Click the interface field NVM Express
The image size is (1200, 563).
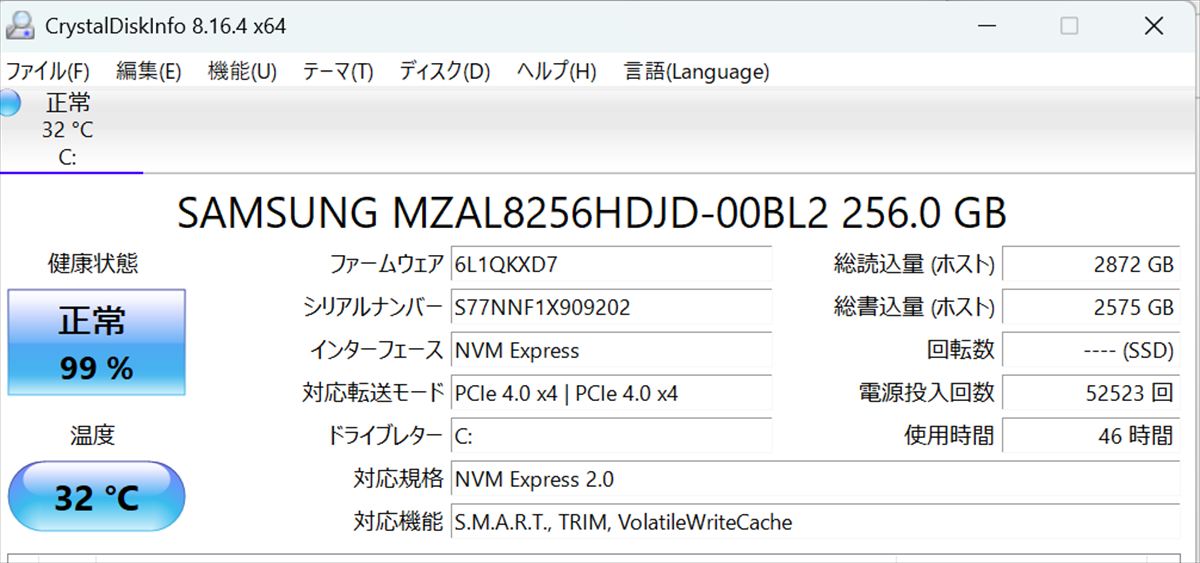(611, 350)
